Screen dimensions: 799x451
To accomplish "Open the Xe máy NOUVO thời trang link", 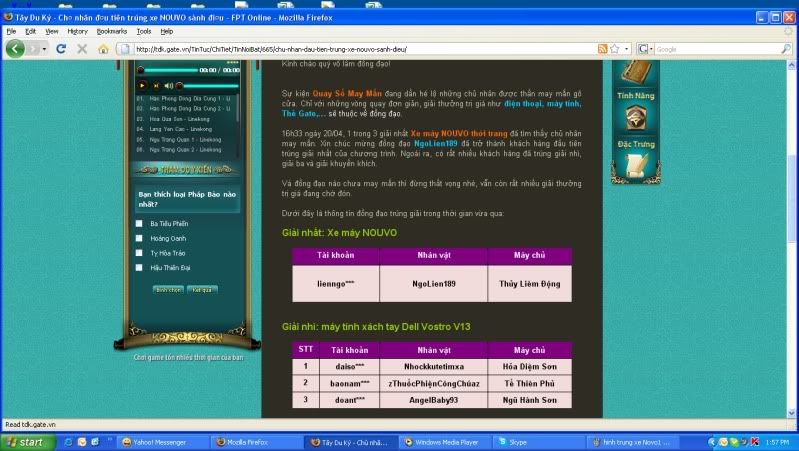I will 459,134.
